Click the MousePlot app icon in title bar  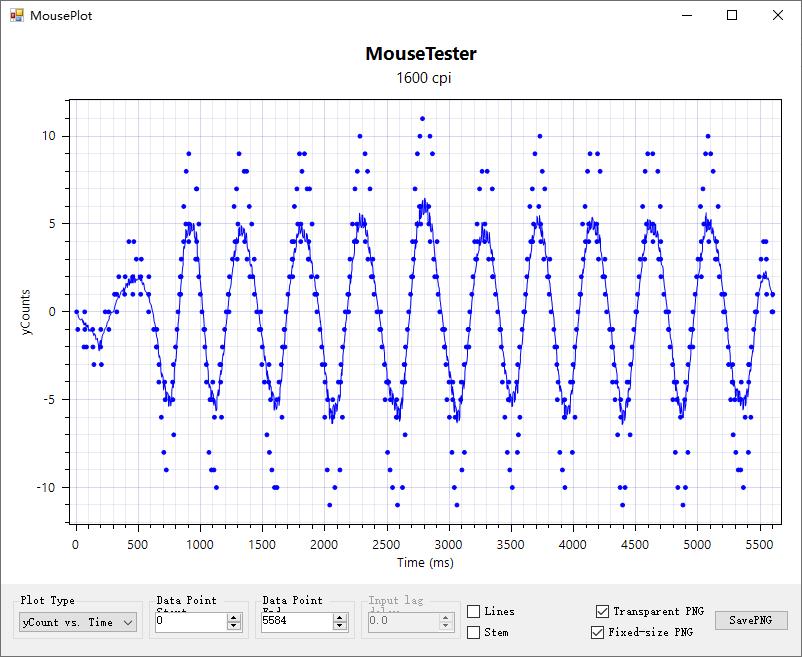click(16, 16)
